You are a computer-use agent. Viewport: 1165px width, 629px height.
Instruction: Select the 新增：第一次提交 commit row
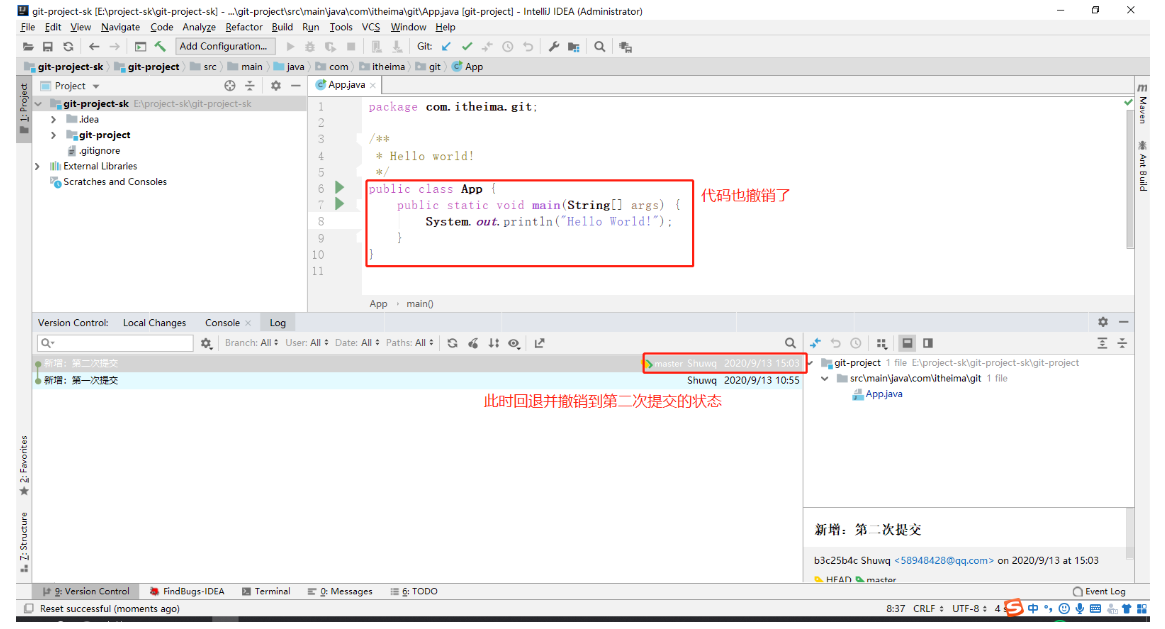[x=418, y=380]
